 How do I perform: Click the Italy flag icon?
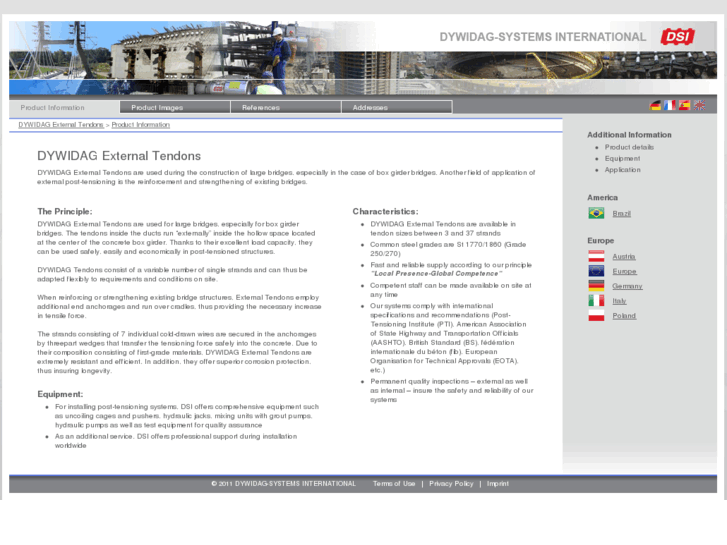click(x=596, y=301)
